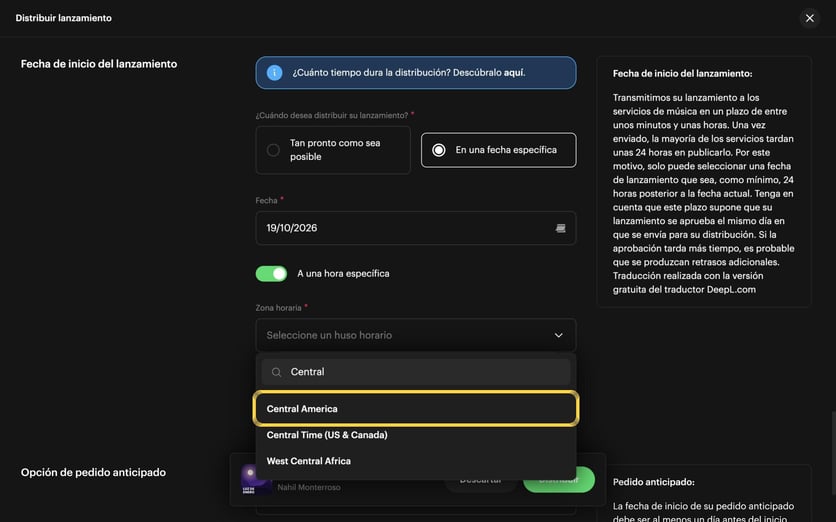Viewport: 836px width, 522px height.
Task: Select 'En una fecha específica' radio option
Action: 499,150
